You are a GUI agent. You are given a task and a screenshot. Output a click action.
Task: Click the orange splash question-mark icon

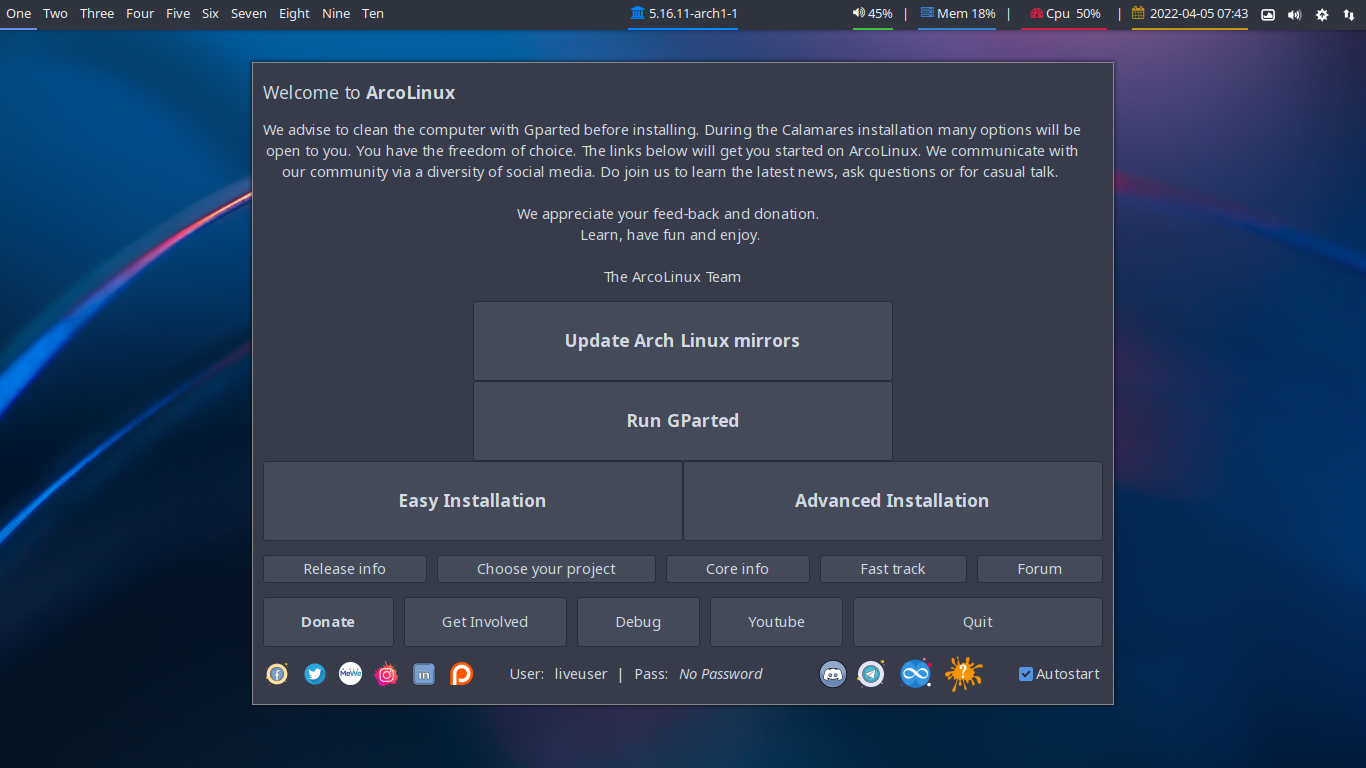click(x=964, y=674)
